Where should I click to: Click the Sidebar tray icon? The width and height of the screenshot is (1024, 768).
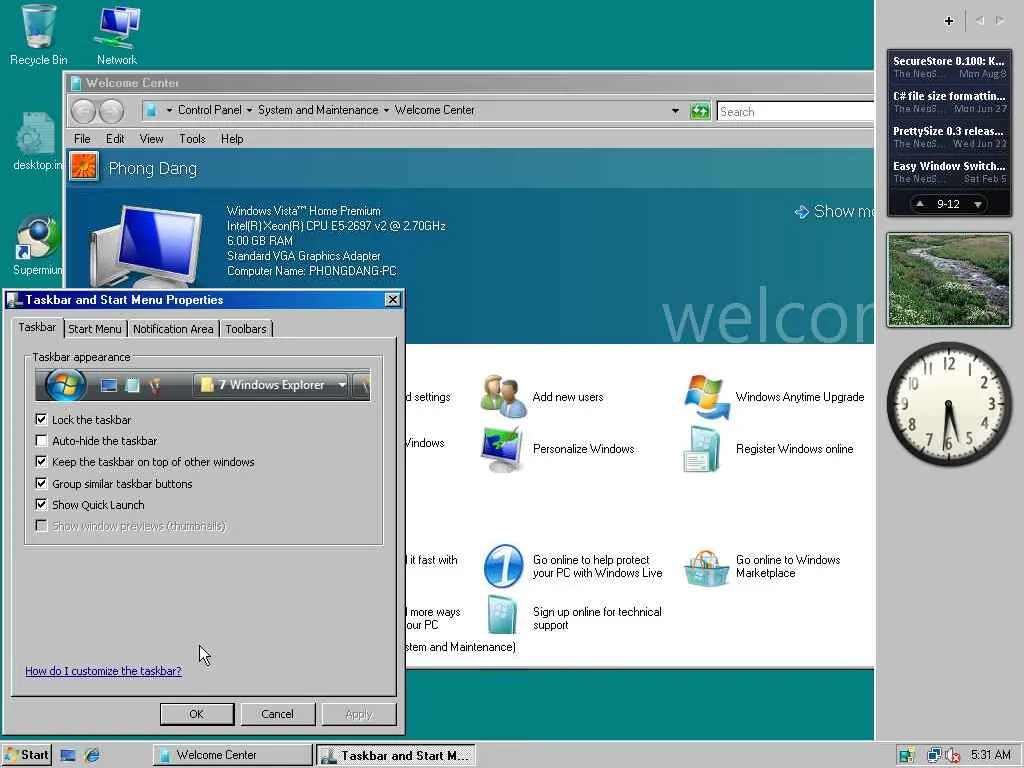[x=906, y=756]
